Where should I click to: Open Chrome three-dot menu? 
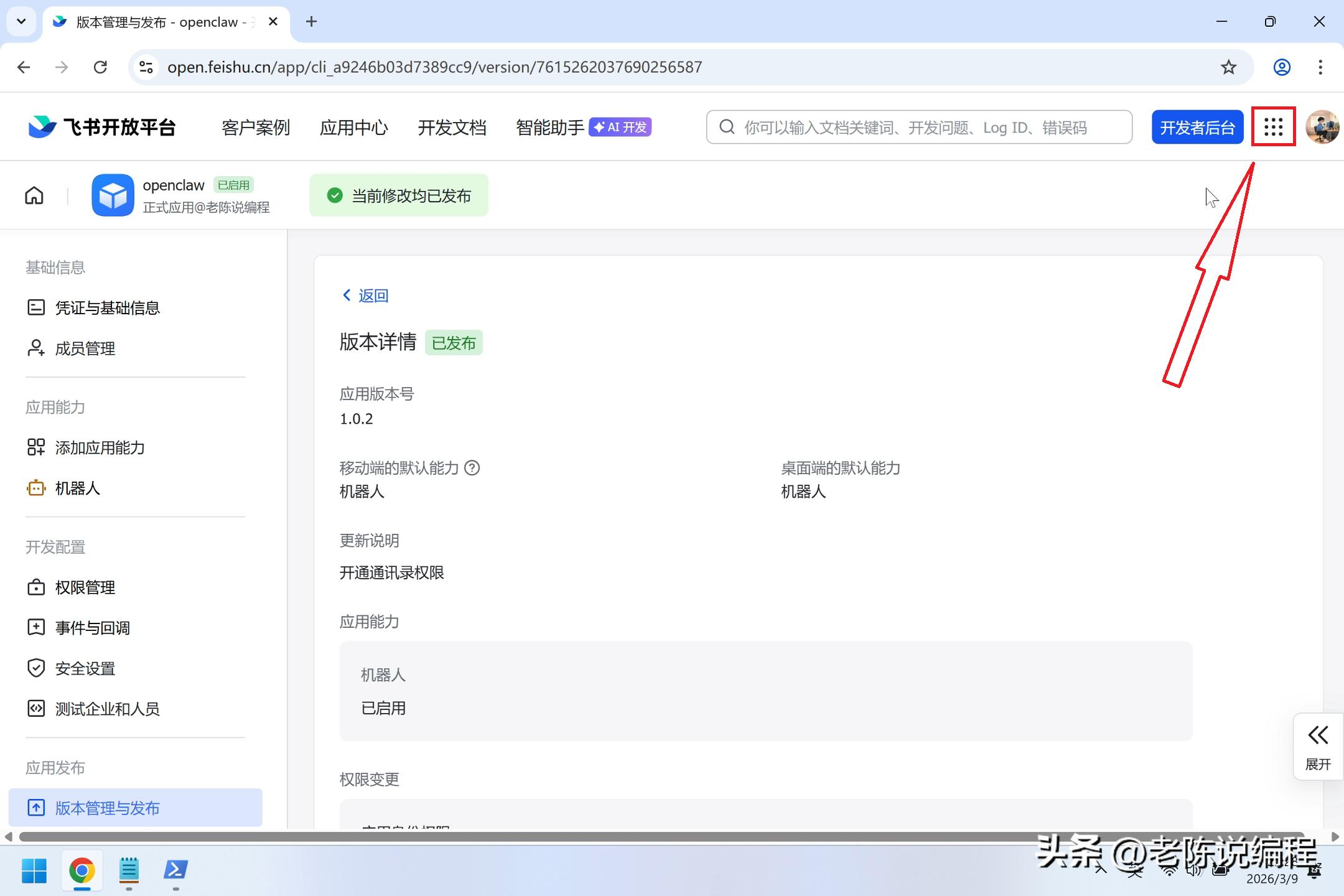pyautogui.click(x=1320, y=67)
